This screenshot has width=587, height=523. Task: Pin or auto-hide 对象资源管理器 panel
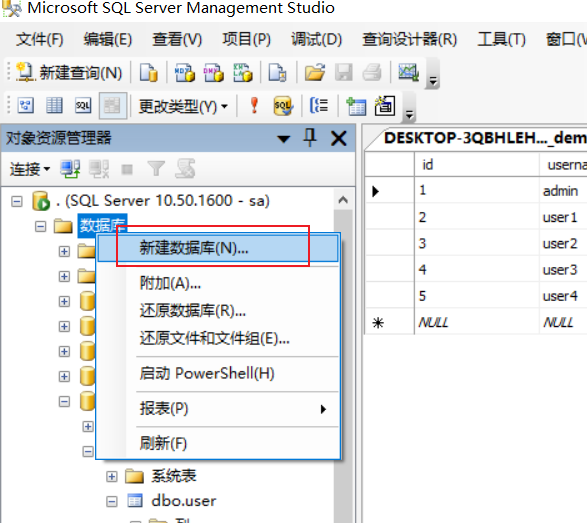click(310, 137)
